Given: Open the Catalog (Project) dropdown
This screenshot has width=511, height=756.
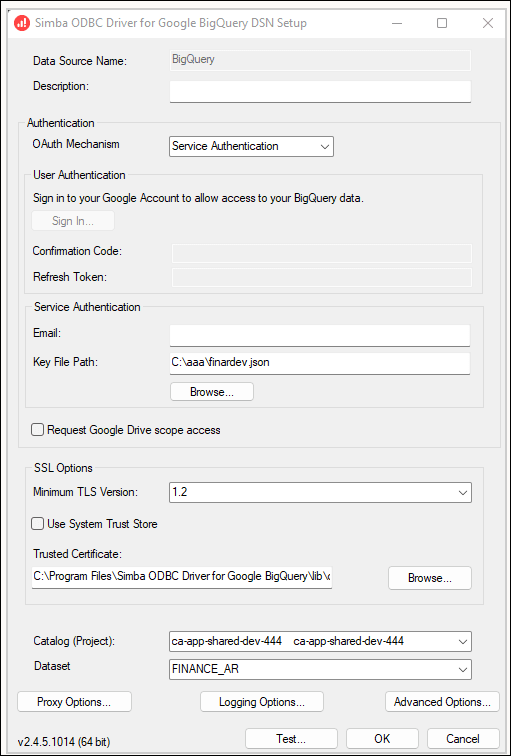Looking at the screenshot, I should [320, 641].
